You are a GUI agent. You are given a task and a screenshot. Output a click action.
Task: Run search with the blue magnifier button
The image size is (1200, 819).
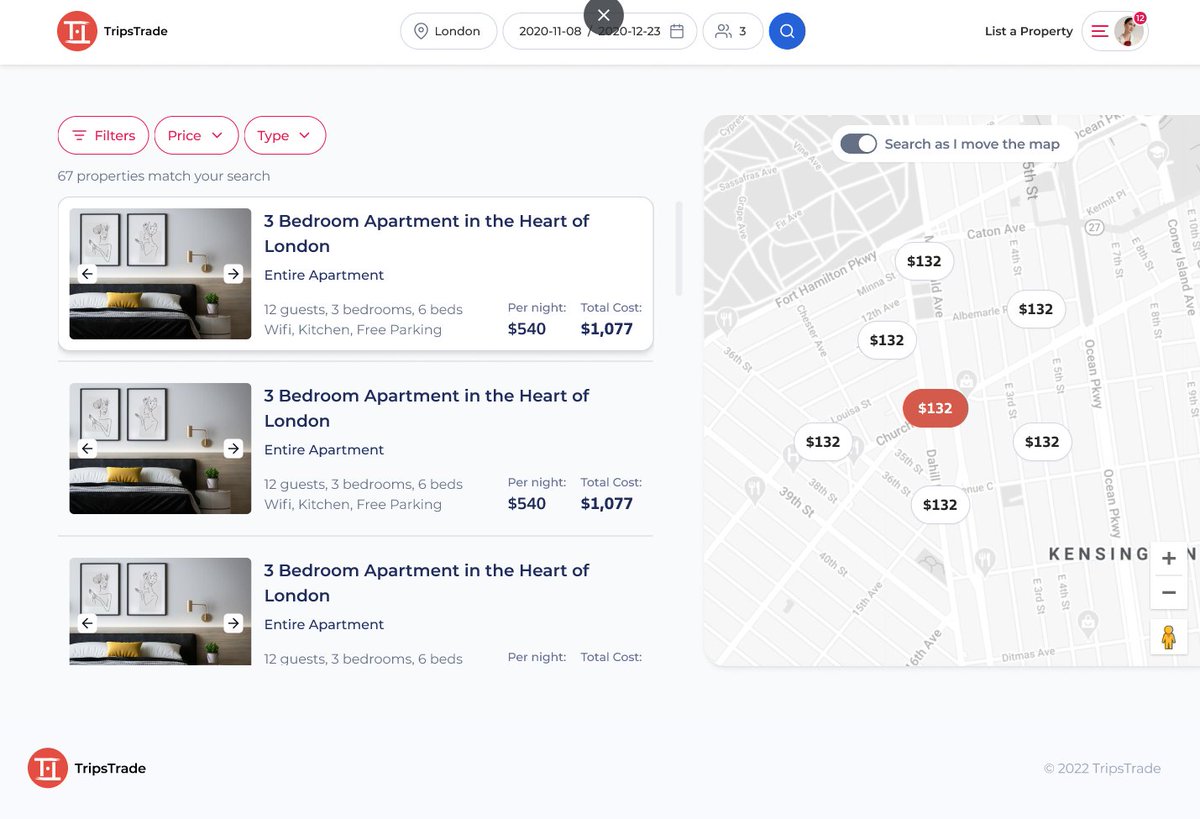coord(787,31)
